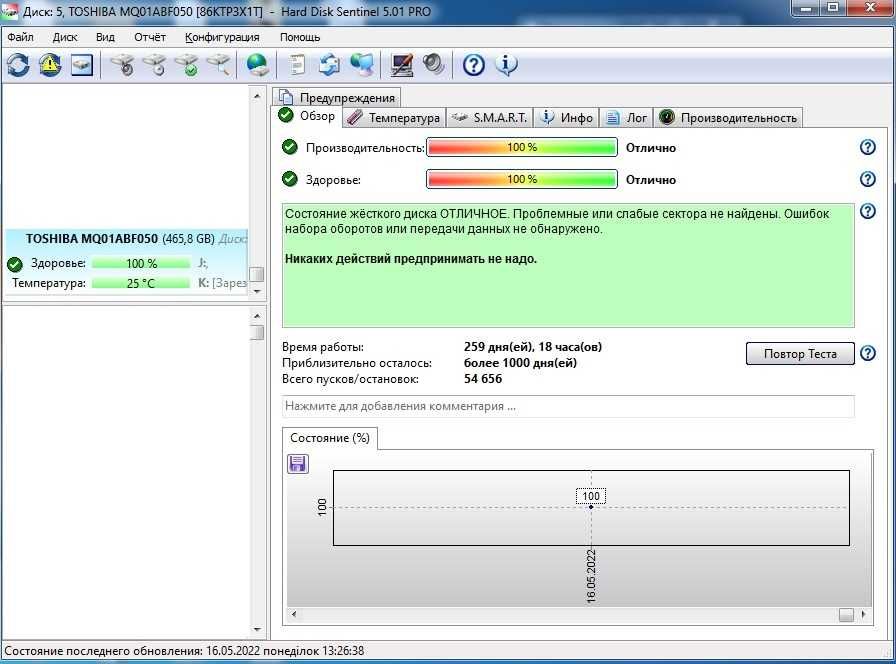Click the 100 data point on the chart
The width and height of the screenshot is (896, 664).
(591, 507)
